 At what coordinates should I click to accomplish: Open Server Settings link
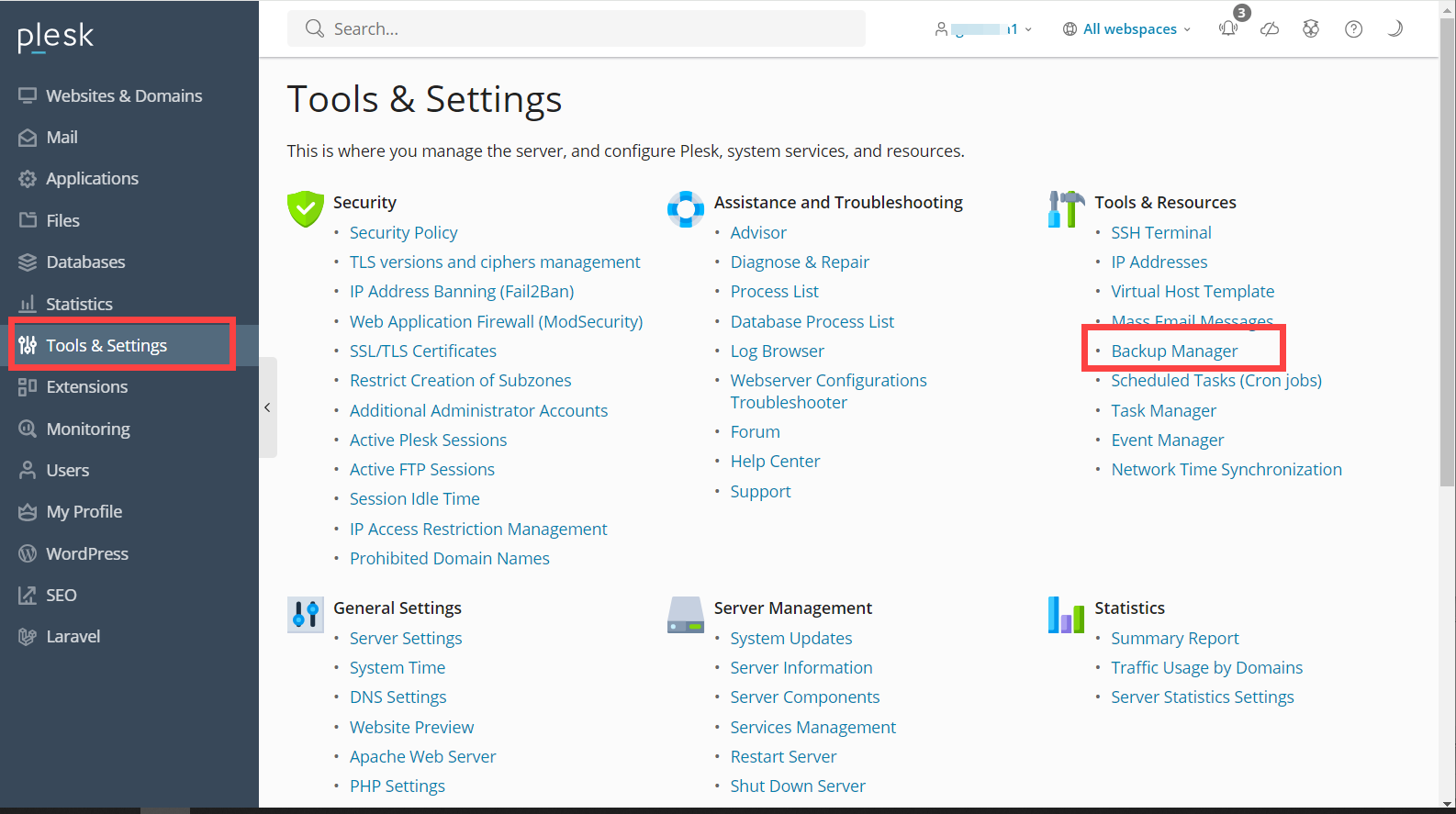coord(406,639)
